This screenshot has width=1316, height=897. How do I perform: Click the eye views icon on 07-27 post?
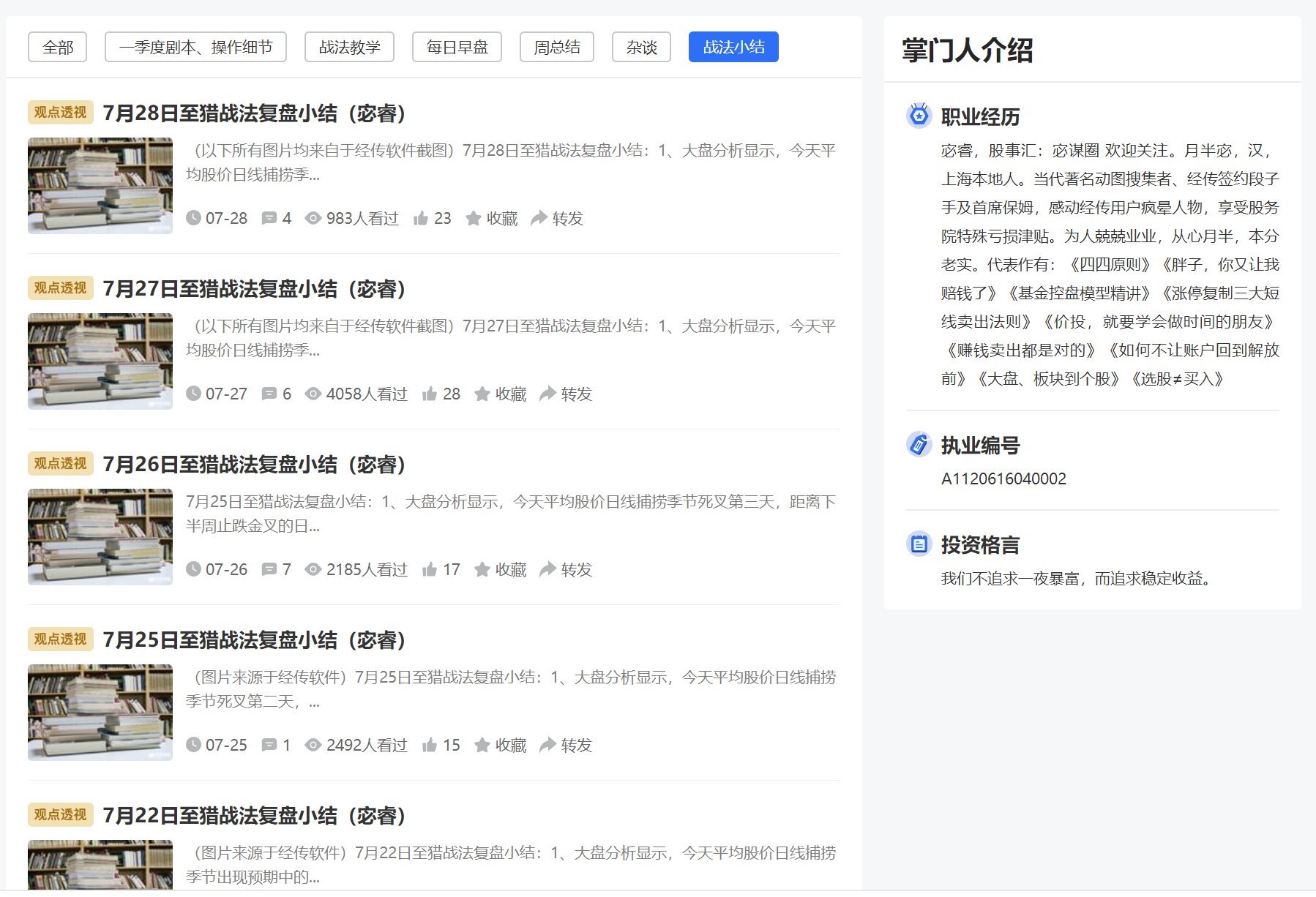[x=313, y=394]
